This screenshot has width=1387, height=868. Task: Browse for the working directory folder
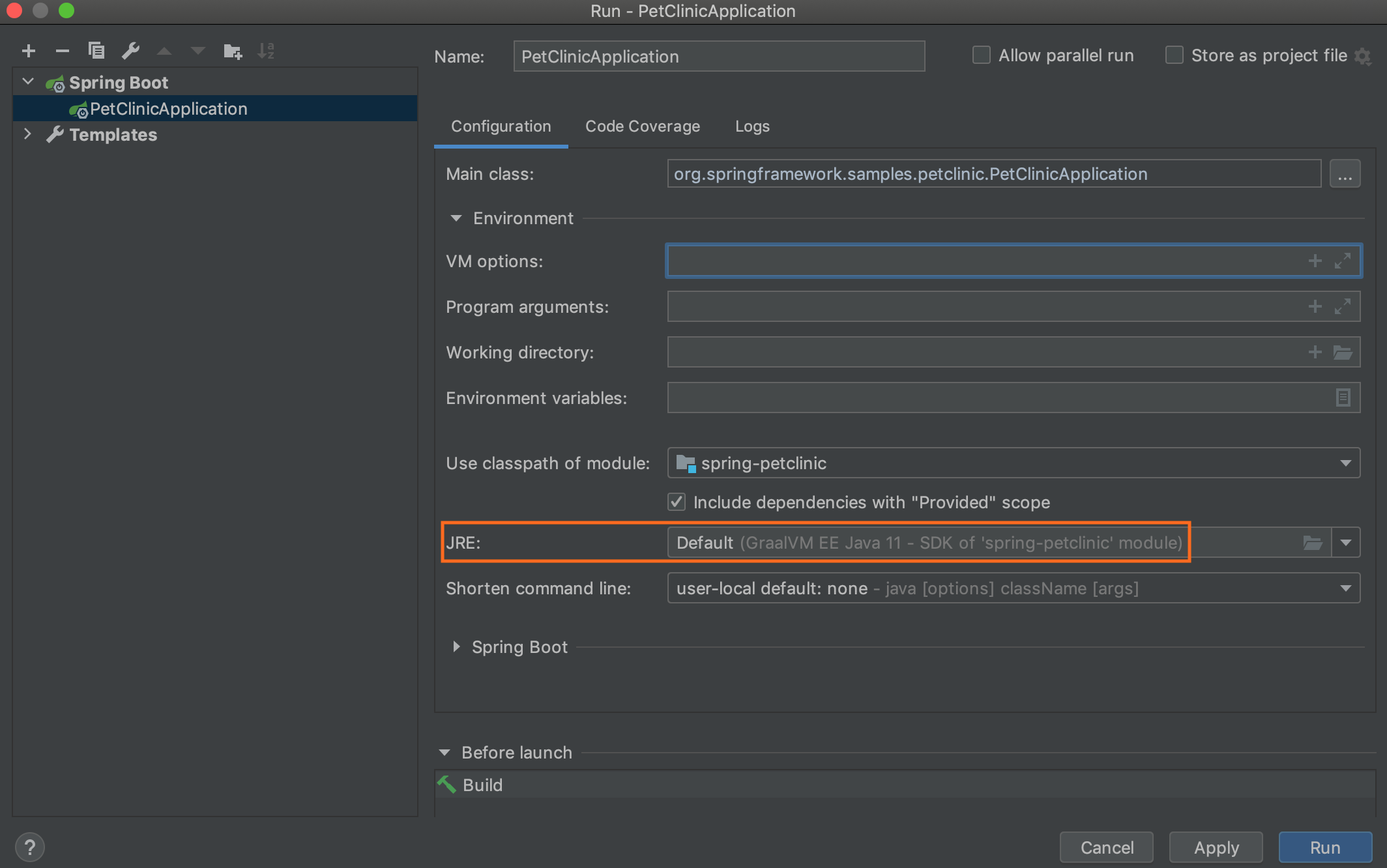(x=1343, y=353)
